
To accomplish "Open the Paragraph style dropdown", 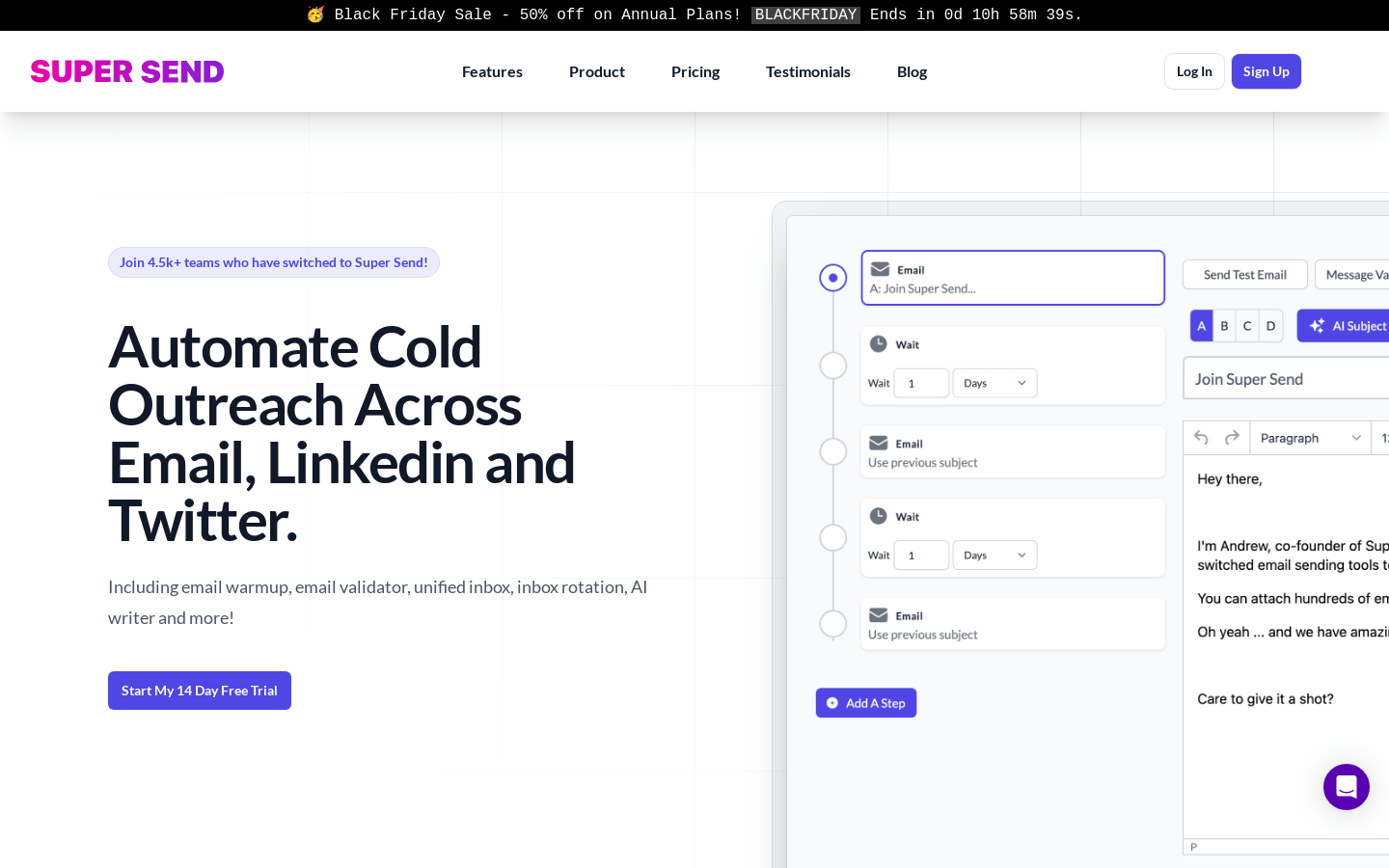I will tap(1310, 438).
